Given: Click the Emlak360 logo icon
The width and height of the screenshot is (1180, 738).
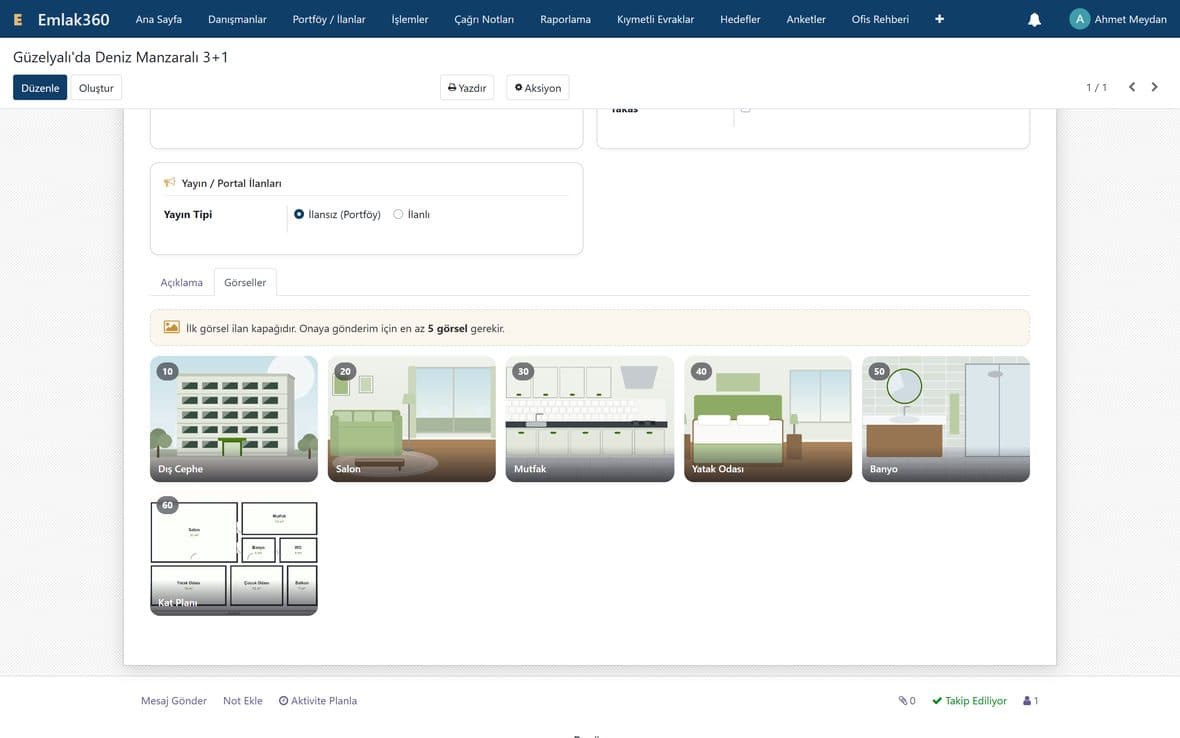Looking at the screenshot, I should 18,20.
